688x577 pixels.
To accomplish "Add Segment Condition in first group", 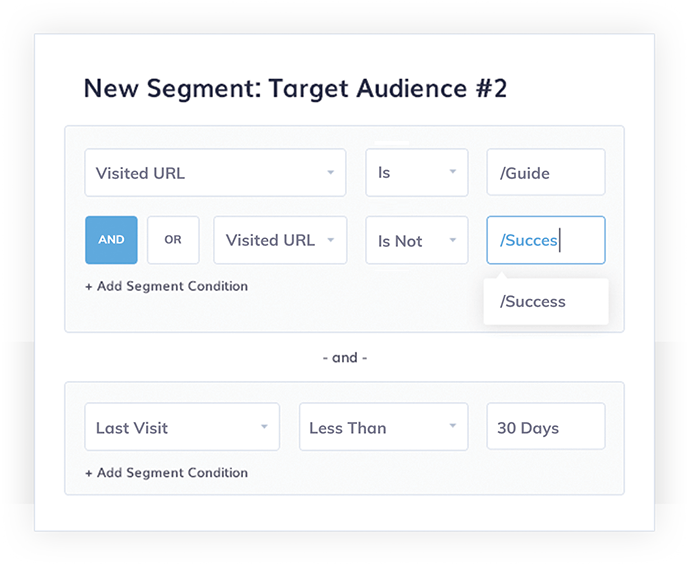I will click(166, 286).
